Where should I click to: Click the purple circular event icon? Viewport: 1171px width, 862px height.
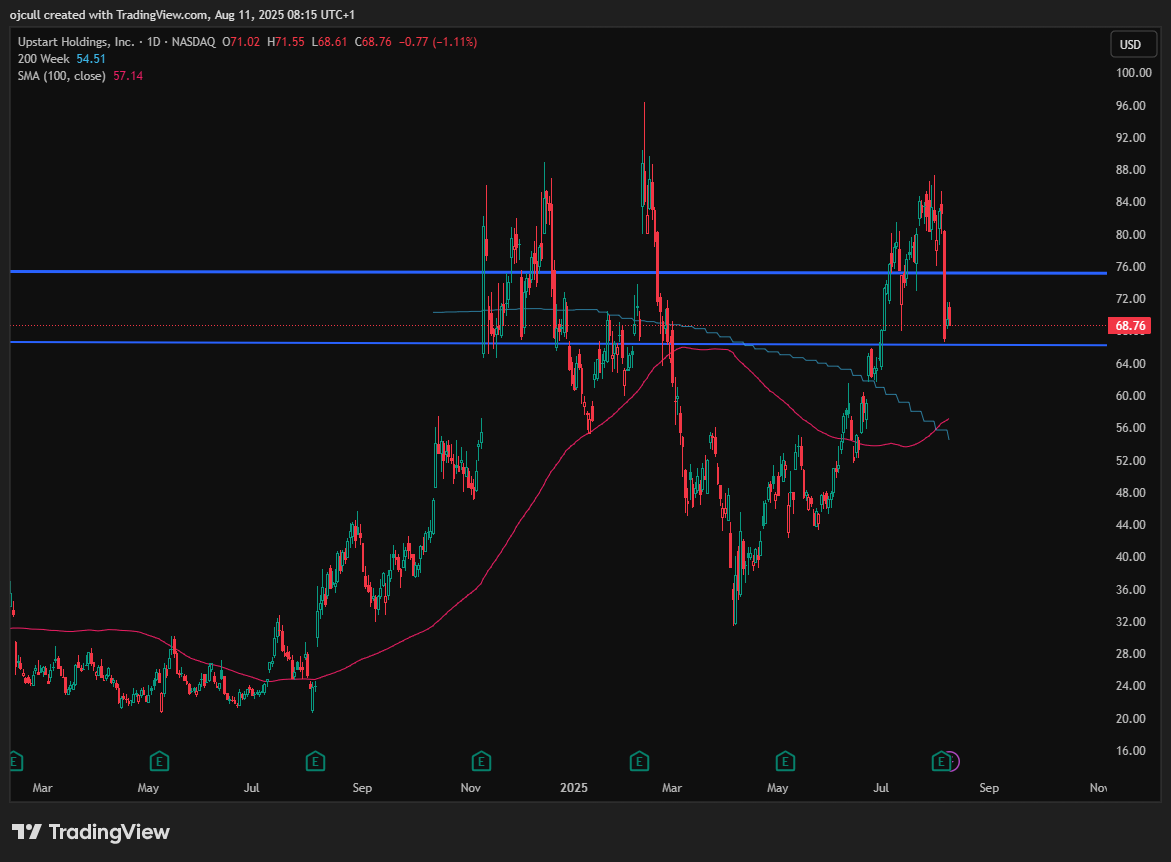(952, 762)
